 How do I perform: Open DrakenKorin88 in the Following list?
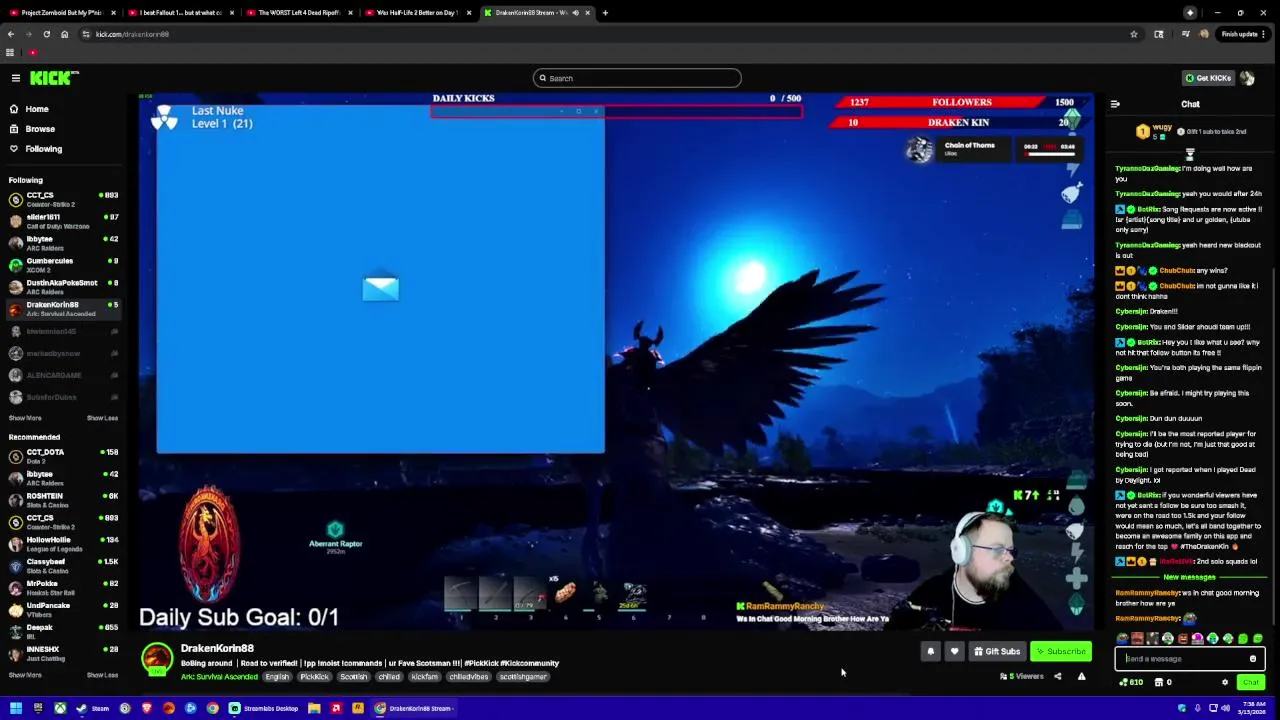pos(62,309)
